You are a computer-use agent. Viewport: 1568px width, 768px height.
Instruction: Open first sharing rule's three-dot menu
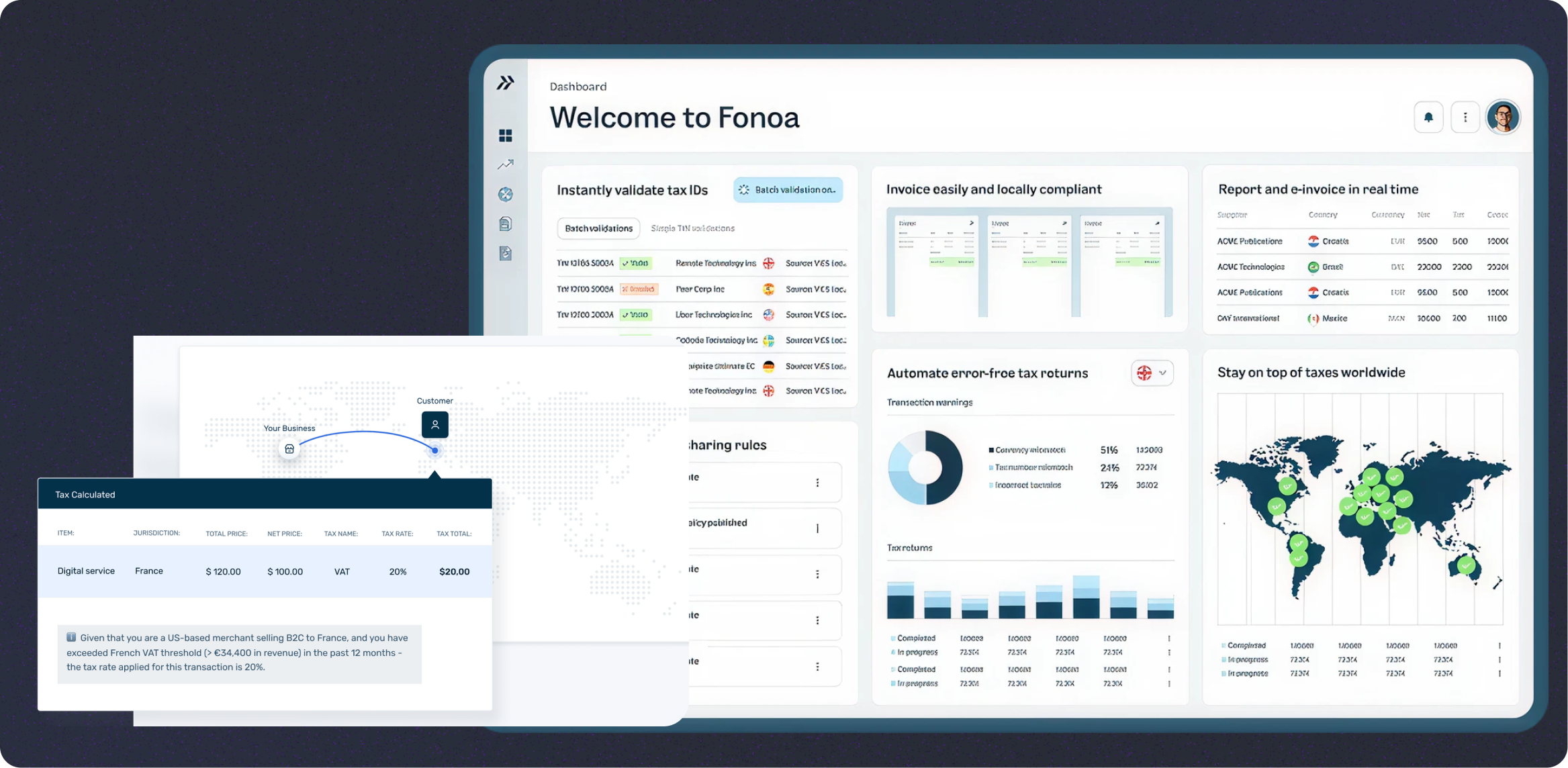coord(817,483)
